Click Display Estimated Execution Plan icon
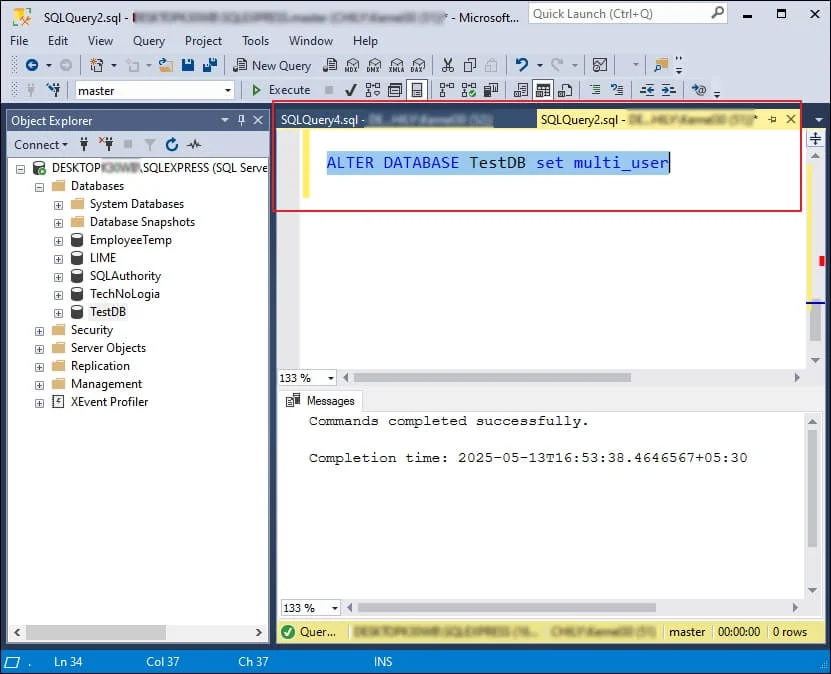Image resolution: width=831 pixels, height=674 pixels. click(373, 90)
